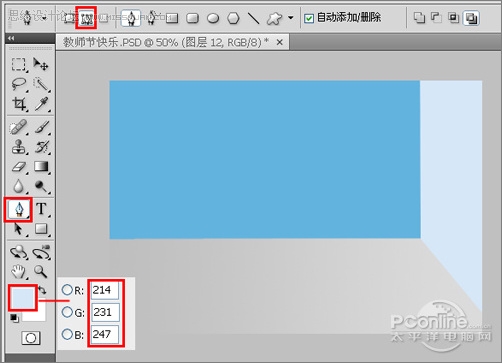Select the Move tool
502x363 pixels.
pos(41,64)
